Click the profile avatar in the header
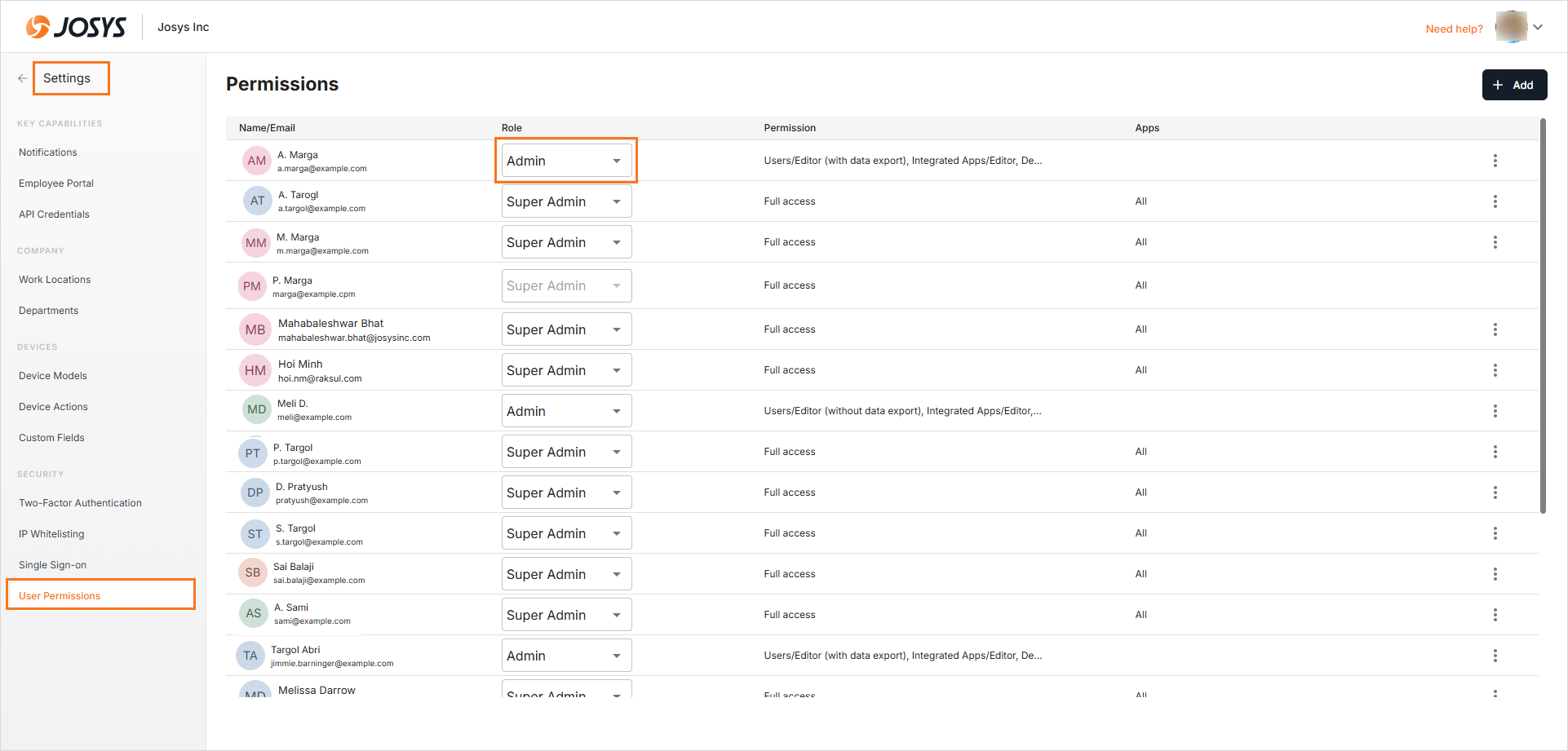Image resolution: width=1568 pixels, height=751 pixels. coord(1510,27)
